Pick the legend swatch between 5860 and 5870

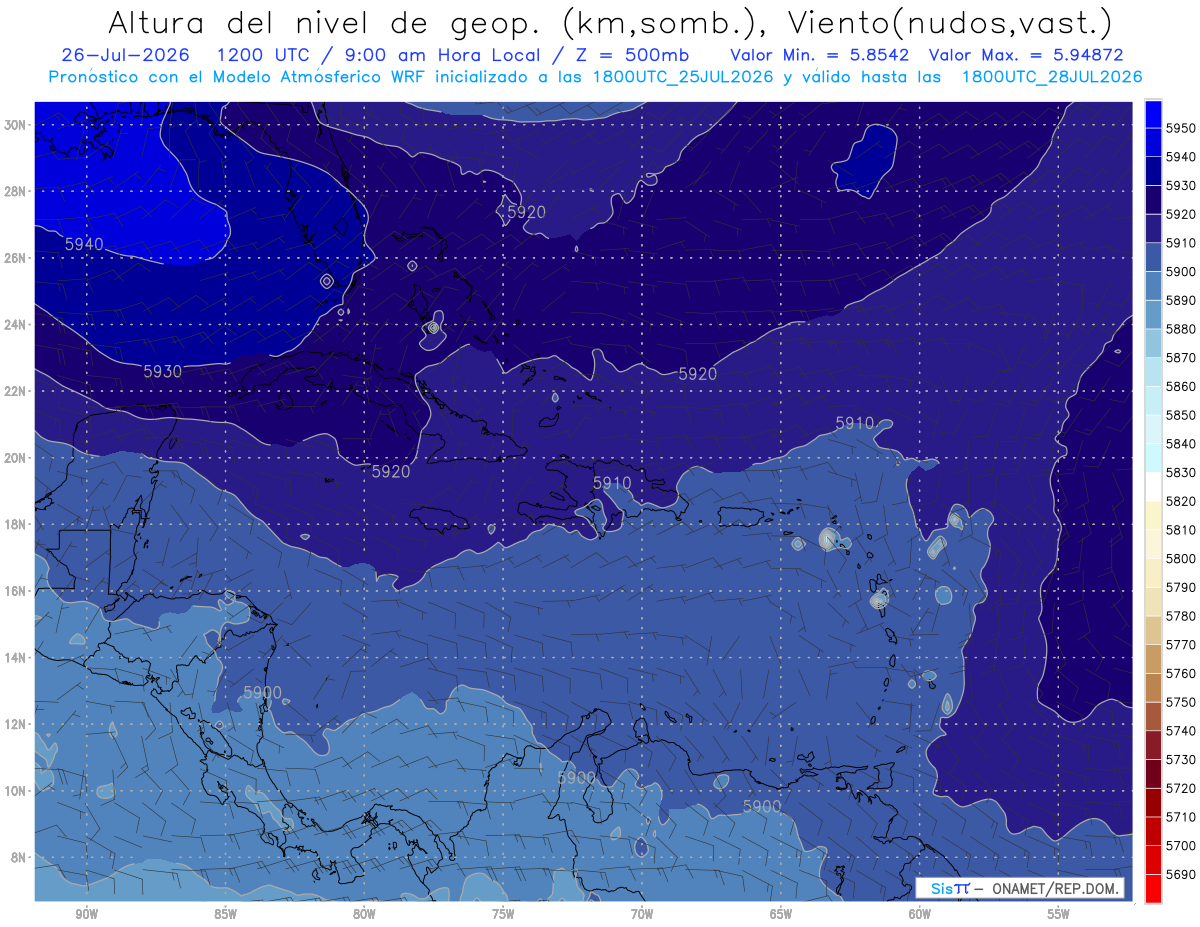pos(1153,371)
